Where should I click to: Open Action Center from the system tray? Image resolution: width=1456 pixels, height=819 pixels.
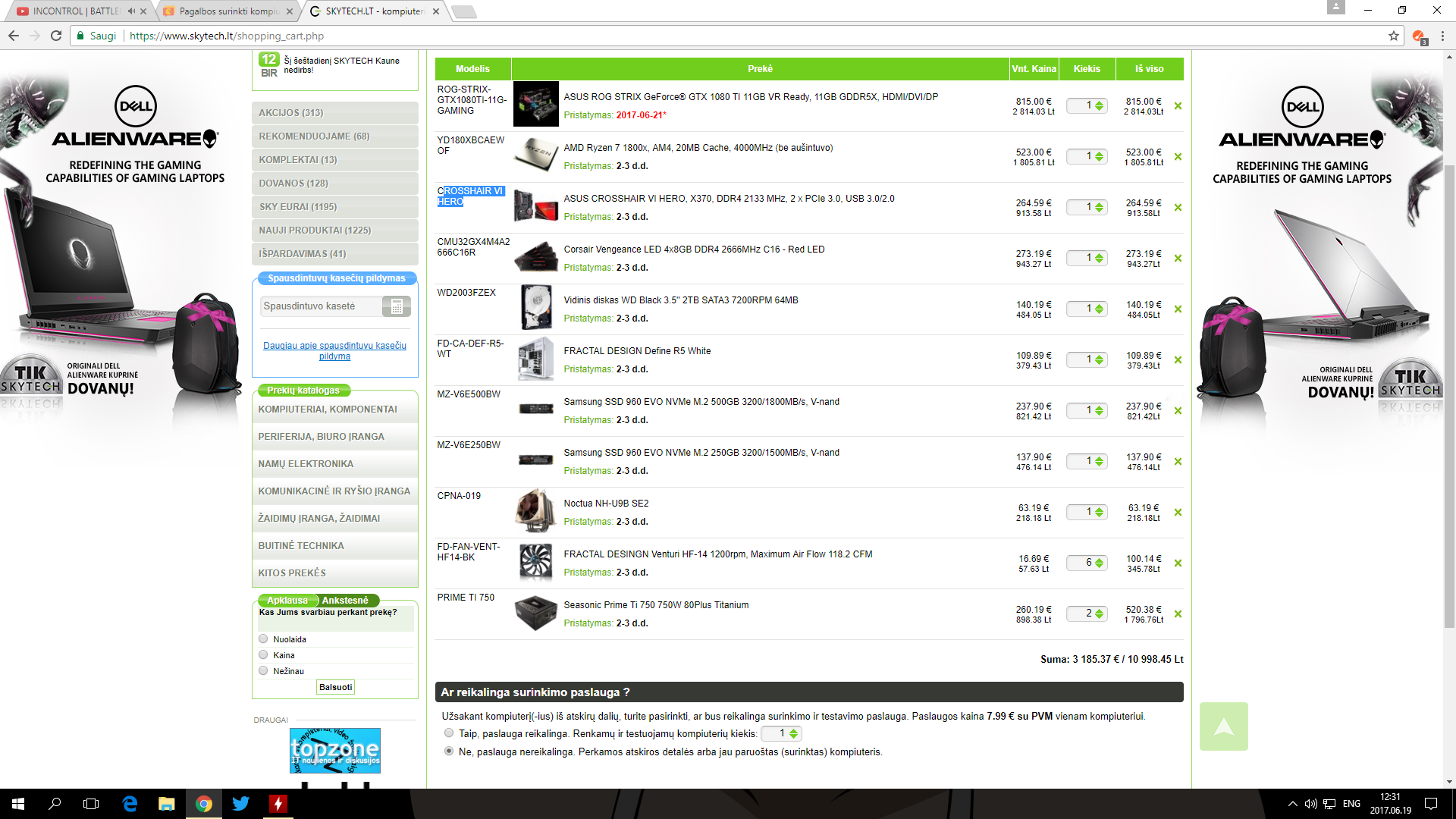(x=1431, y=804)
